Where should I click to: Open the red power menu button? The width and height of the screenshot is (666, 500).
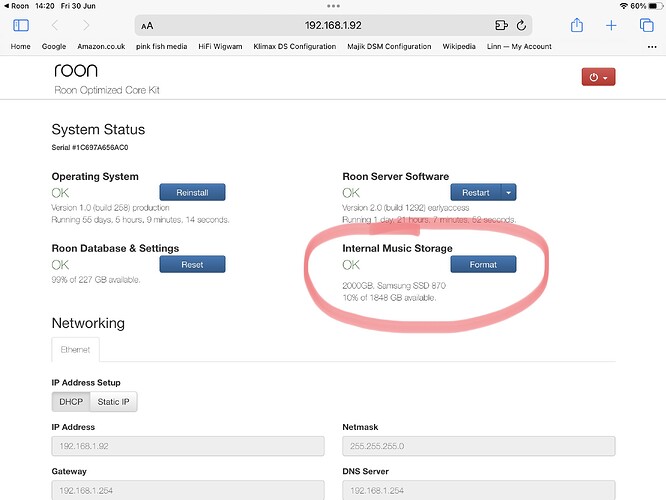pos(598,77)
